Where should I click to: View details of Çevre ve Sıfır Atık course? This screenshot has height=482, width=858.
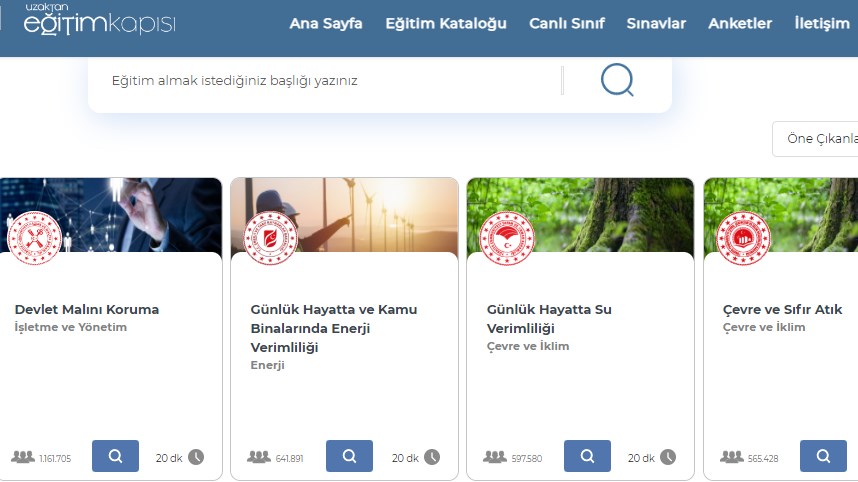pyautogui.click(x=823, y=456)
